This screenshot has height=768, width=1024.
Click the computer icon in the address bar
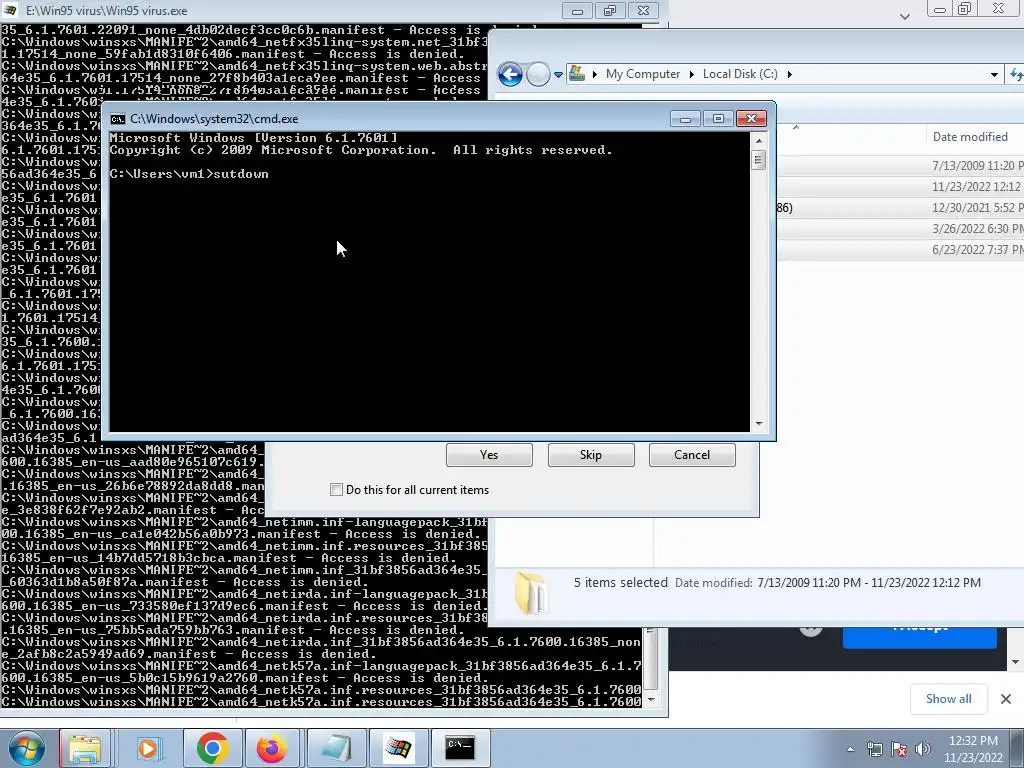[577, 74]
